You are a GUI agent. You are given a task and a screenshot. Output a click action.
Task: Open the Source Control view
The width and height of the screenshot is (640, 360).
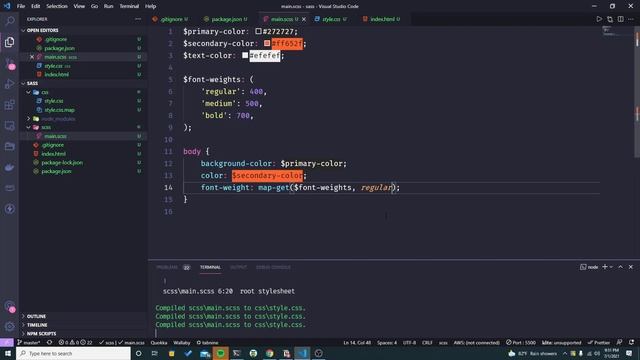tap(9, 63)
